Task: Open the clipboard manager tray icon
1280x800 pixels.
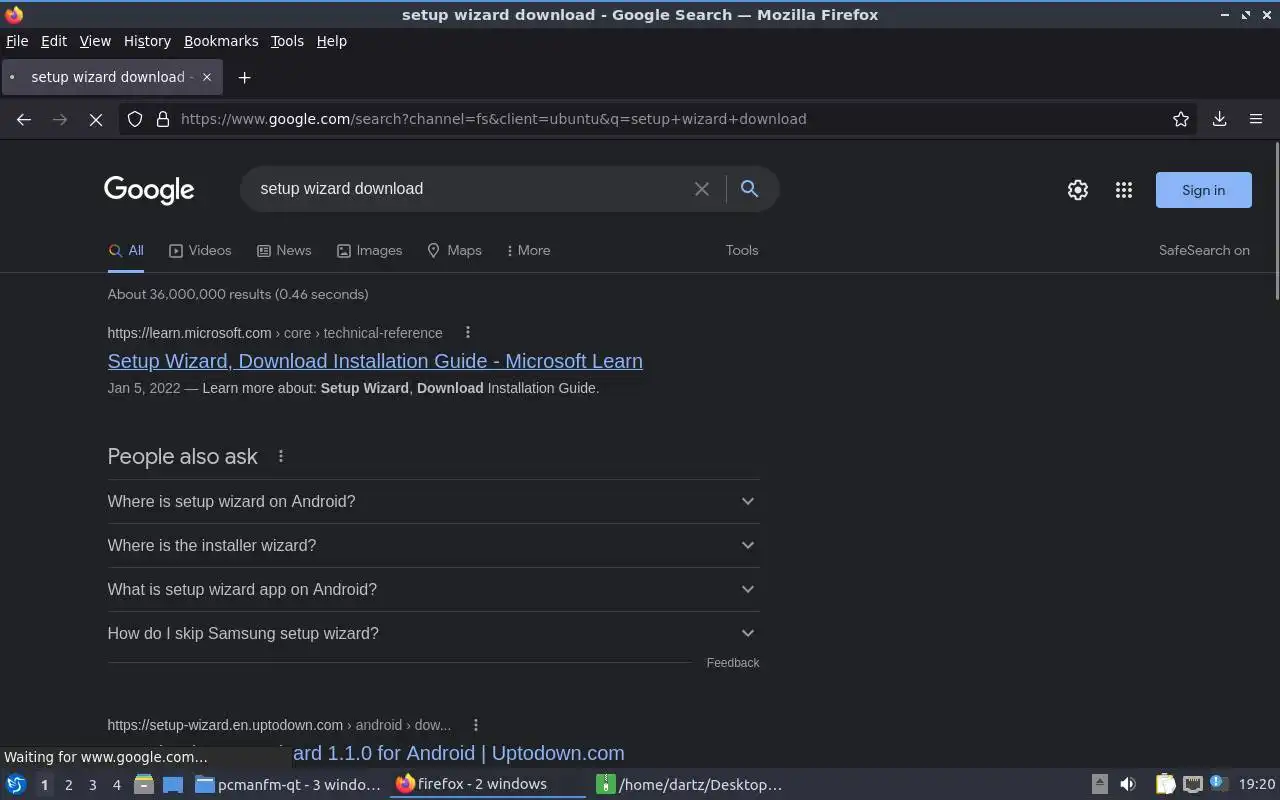Action: pos(1165,784)
